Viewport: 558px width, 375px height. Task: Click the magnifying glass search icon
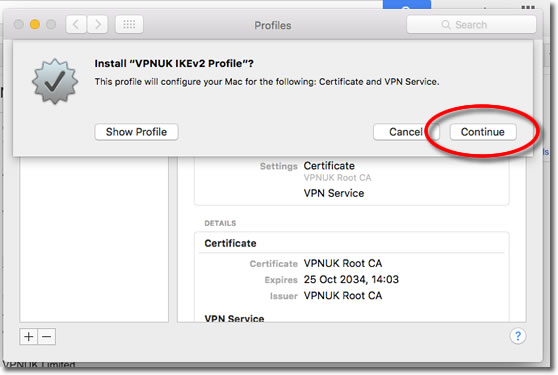pyautogui.click(x=446, y=25)
